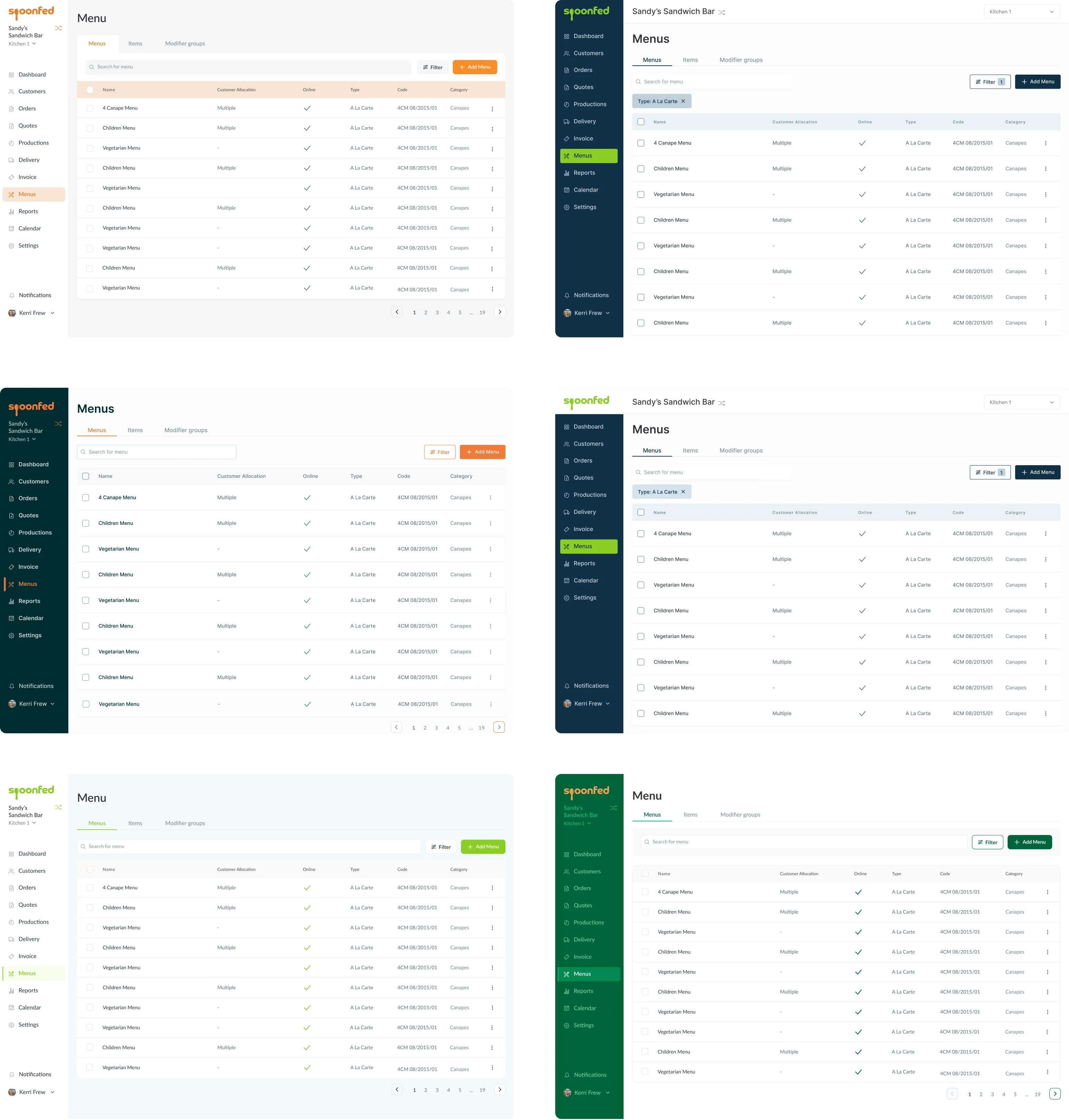Open Calendar in white sidebar with green logo

(30, 1008)
